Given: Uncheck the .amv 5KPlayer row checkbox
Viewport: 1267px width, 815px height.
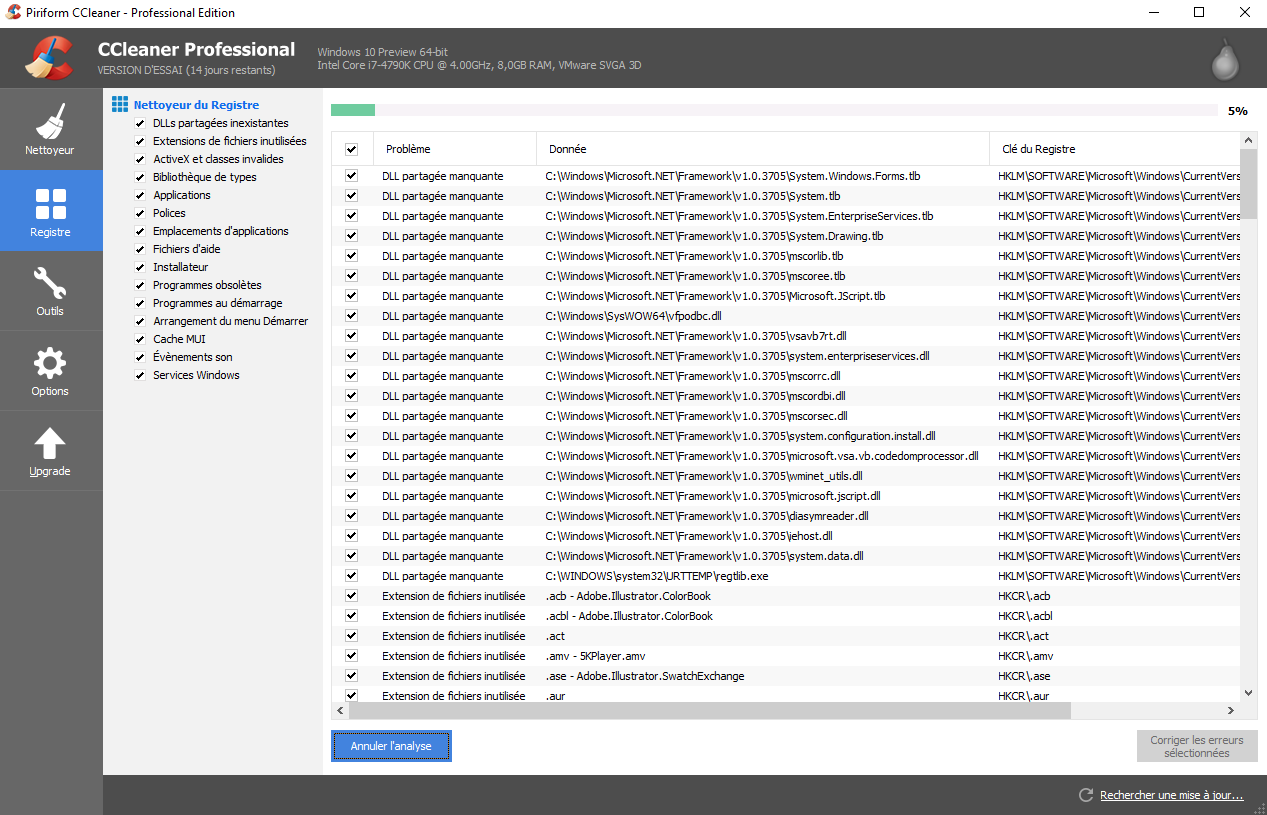Looking at the screenshot, I should tap(351, 656).
